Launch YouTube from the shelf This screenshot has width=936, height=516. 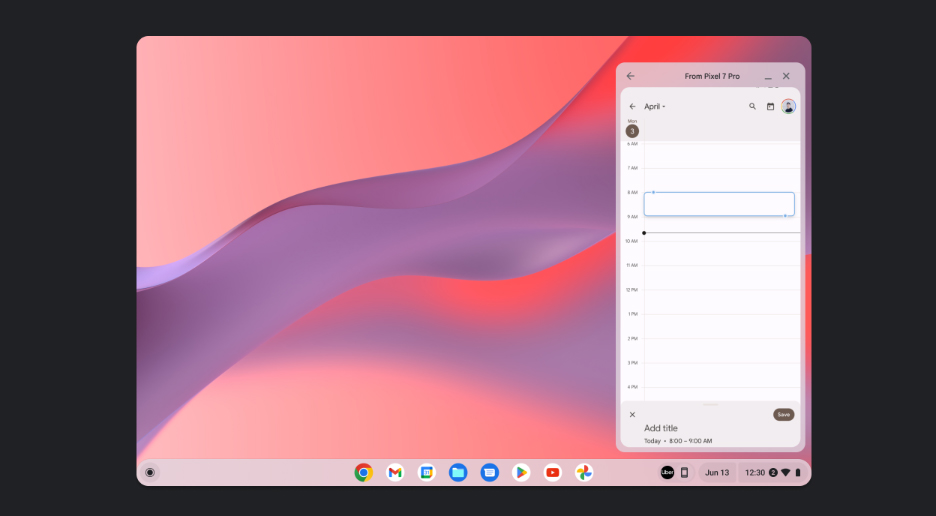click(552, 472)
